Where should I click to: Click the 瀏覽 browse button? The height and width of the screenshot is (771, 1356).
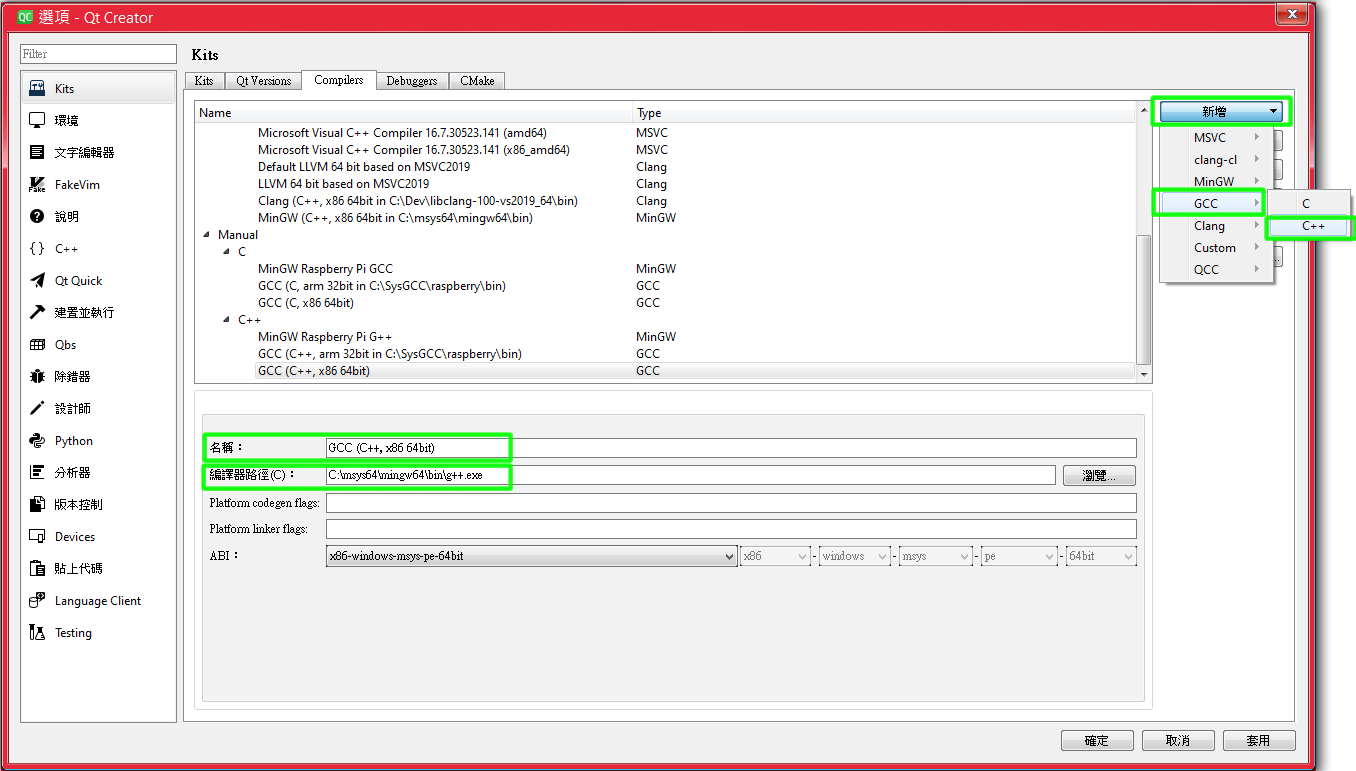click(x=1098, y=475)
